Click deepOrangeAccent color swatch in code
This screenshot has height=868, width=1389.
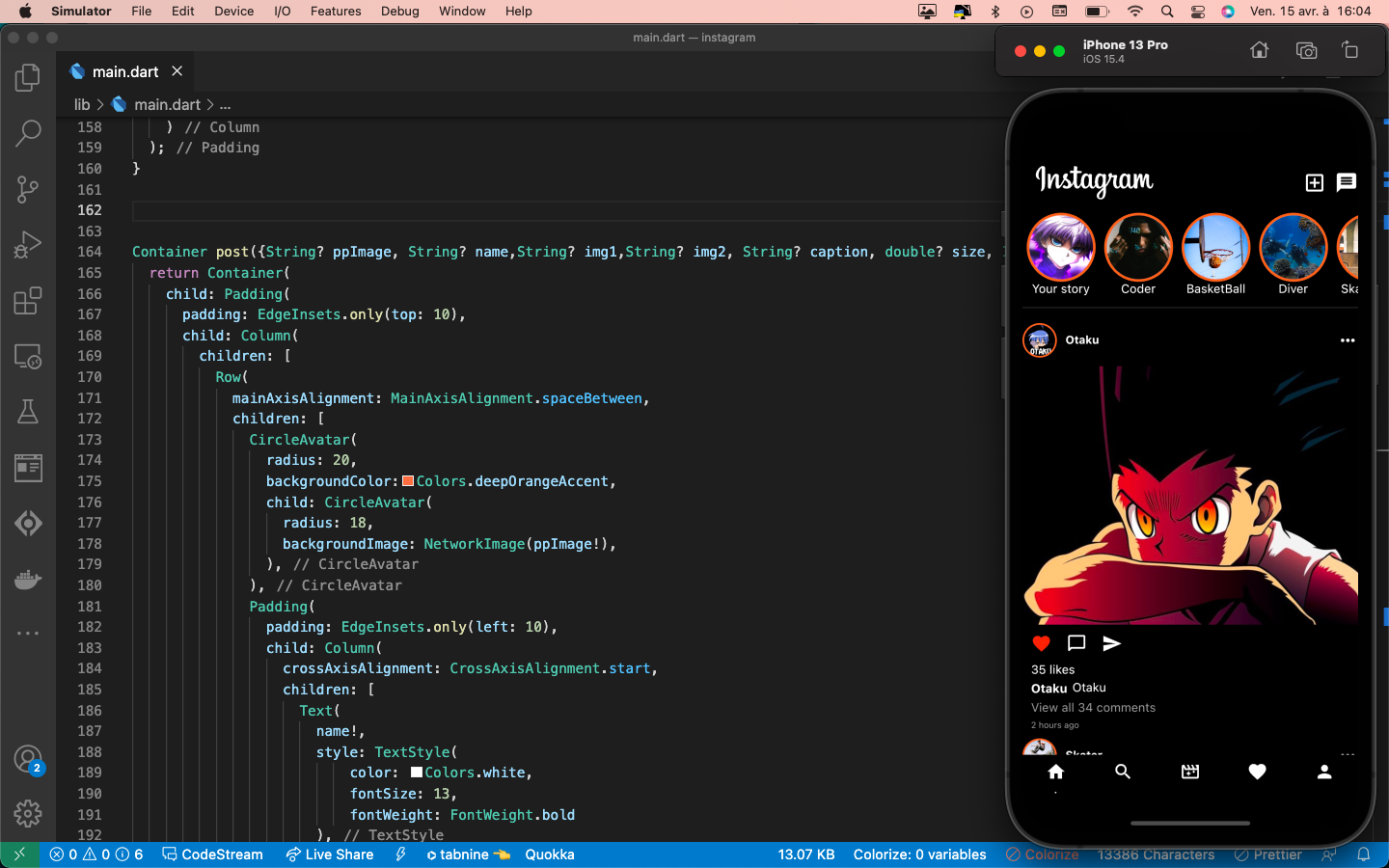(408, 481)
